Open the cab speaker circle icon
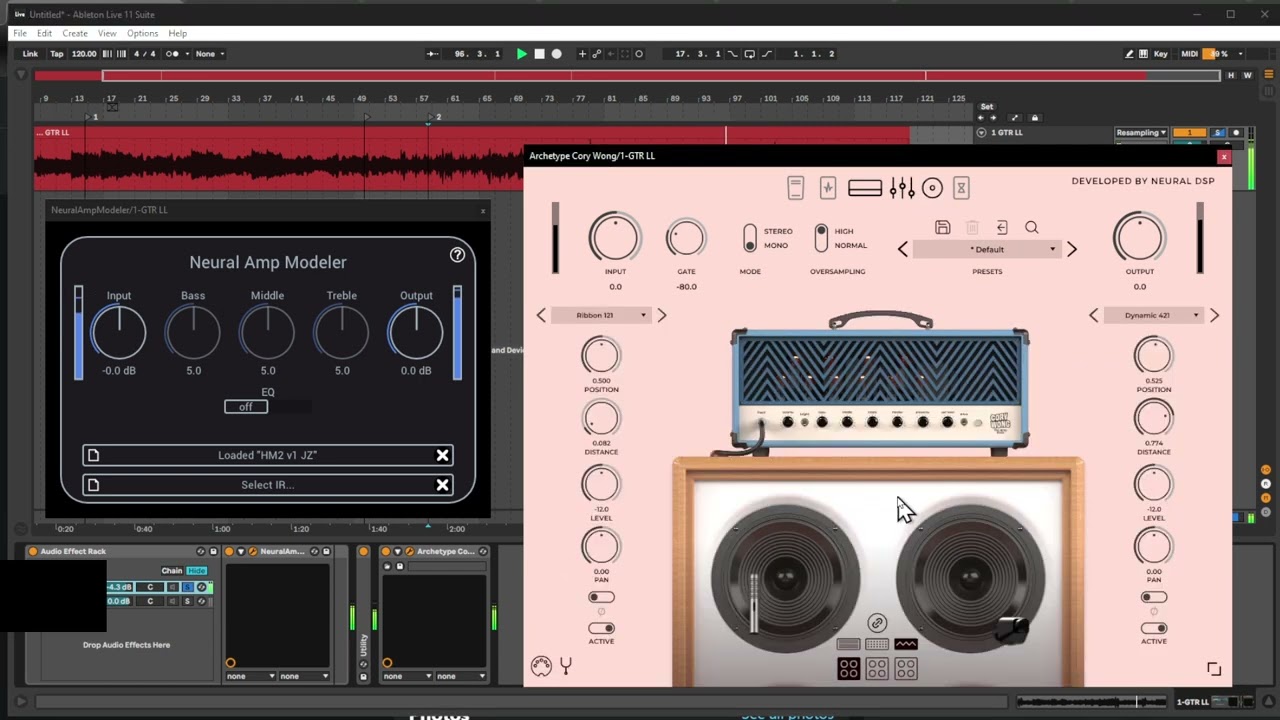 [932, 188]
